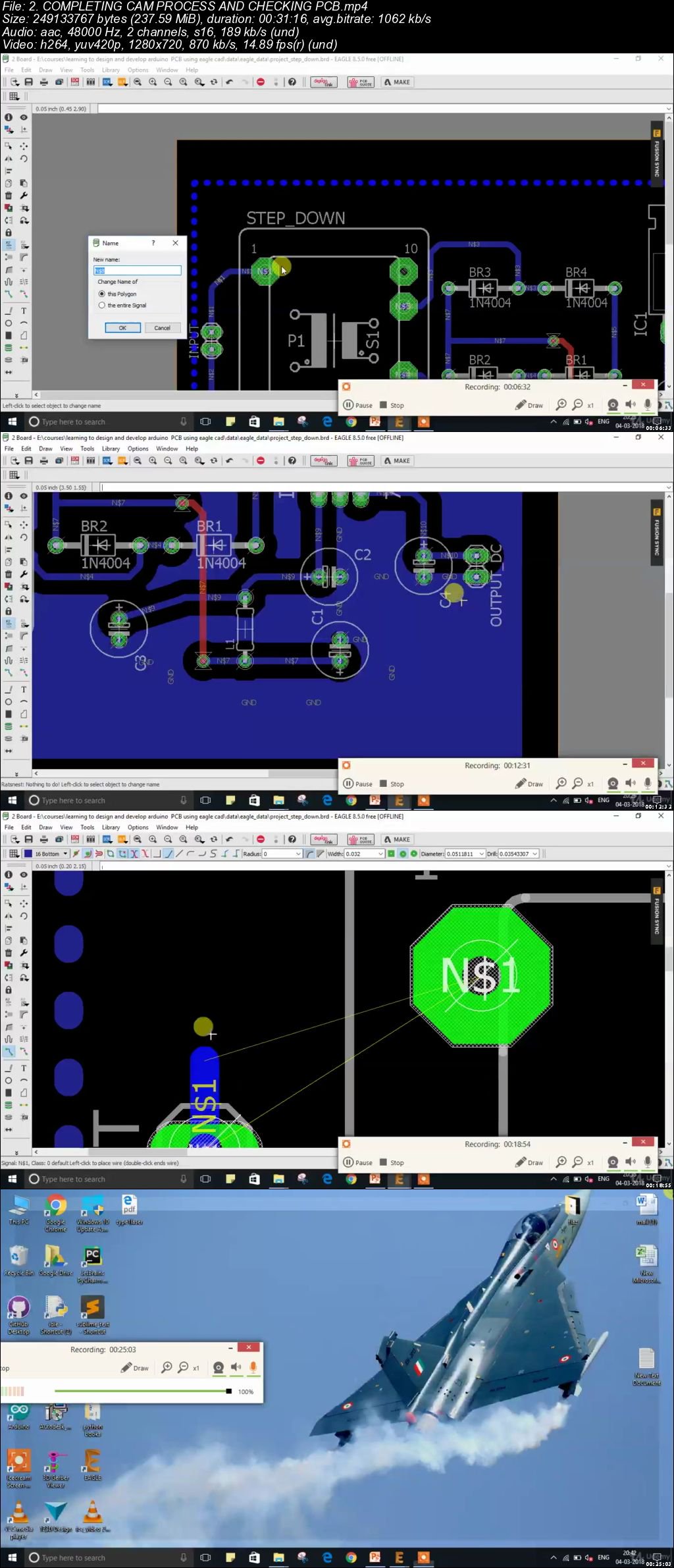Viewport: 674px width, 1568px height.
Task: Select the JetBrains PyCharm shortcut
Action: point(92,1264)
